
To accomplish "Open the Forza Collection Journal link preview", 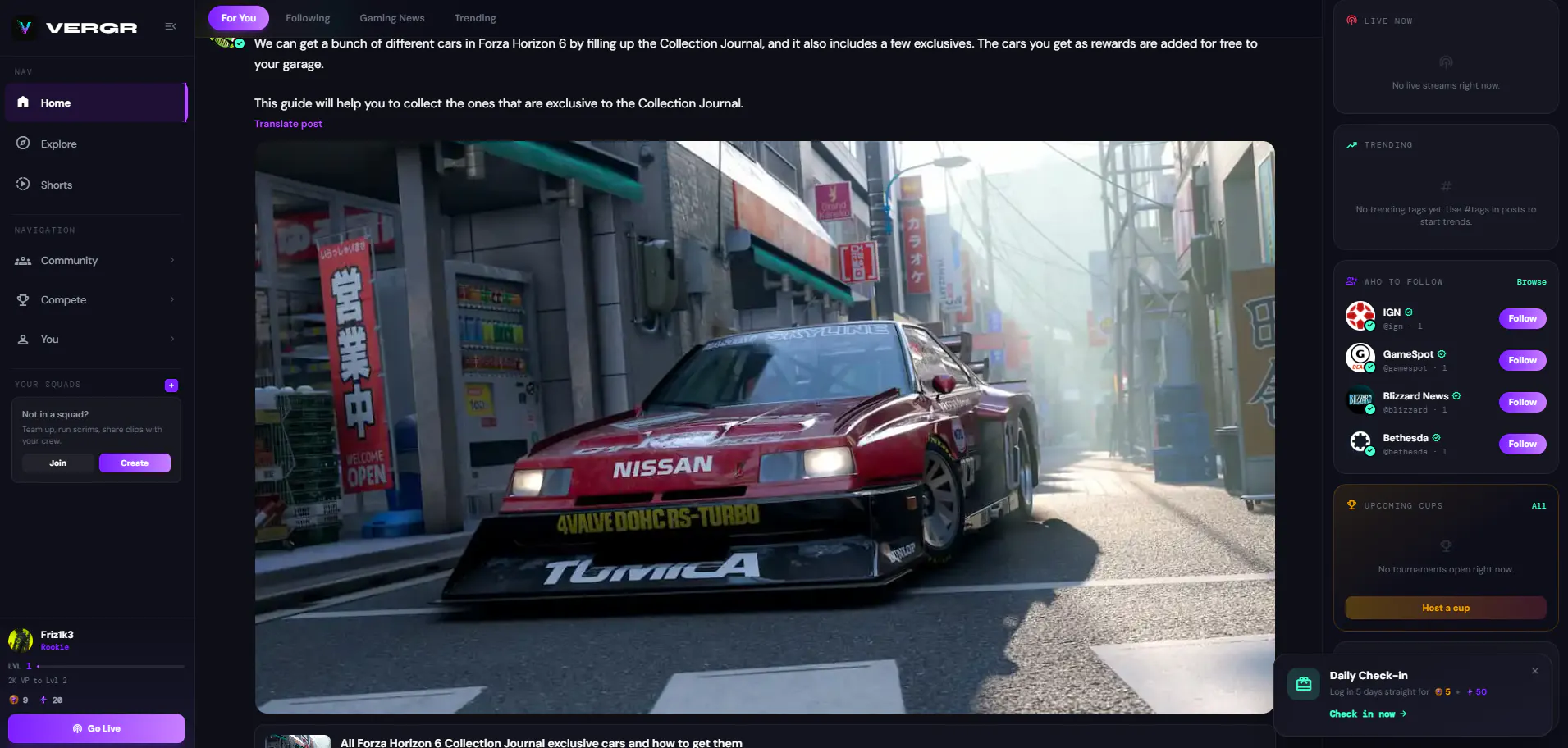I will [765, 737].
